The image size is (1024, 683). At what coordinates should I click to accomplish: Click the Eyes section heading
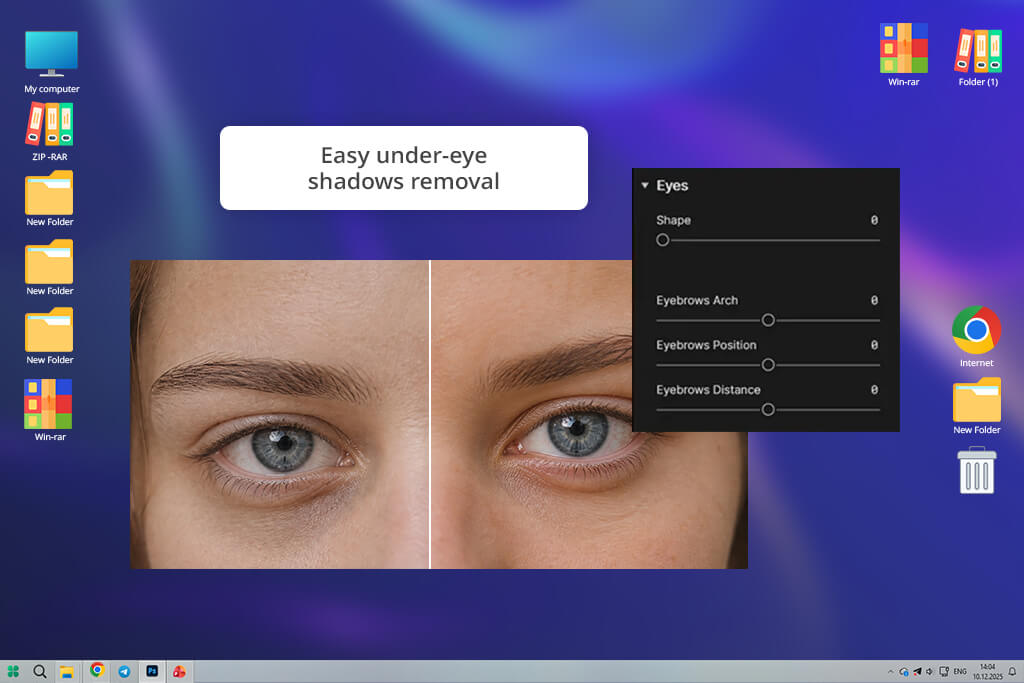[672, 185]
